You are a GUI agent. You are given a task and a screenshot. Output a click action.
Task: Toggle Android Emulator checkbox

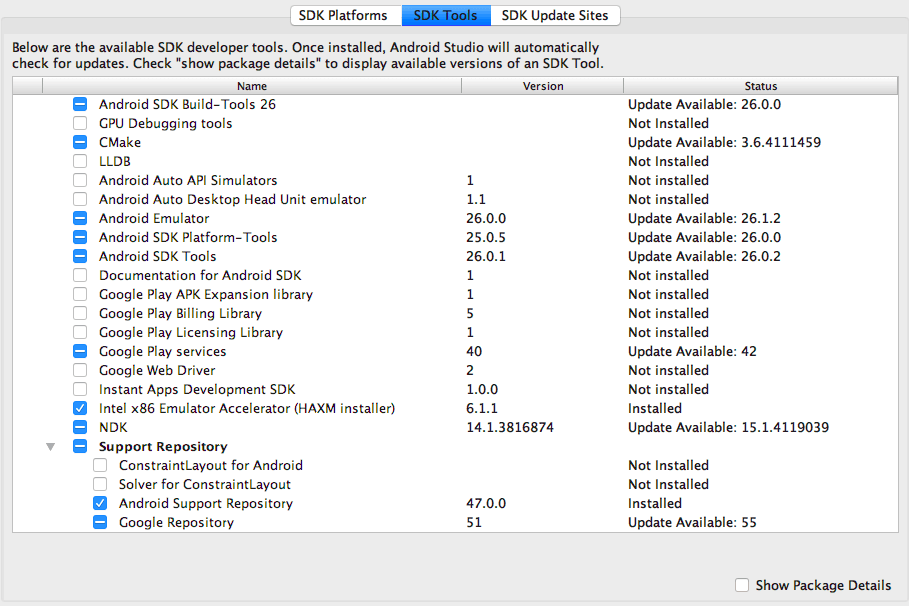click(80, 218)
